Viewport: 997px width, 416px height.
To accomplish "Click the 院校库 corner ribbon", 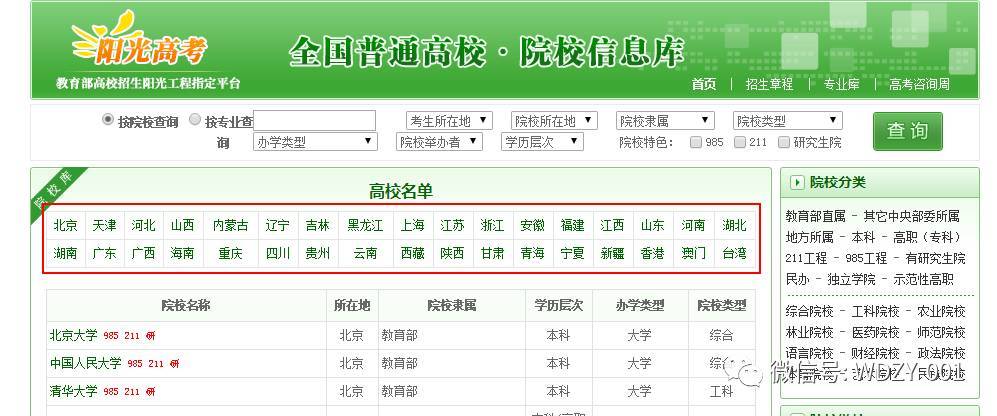I will tap(53, 190).
